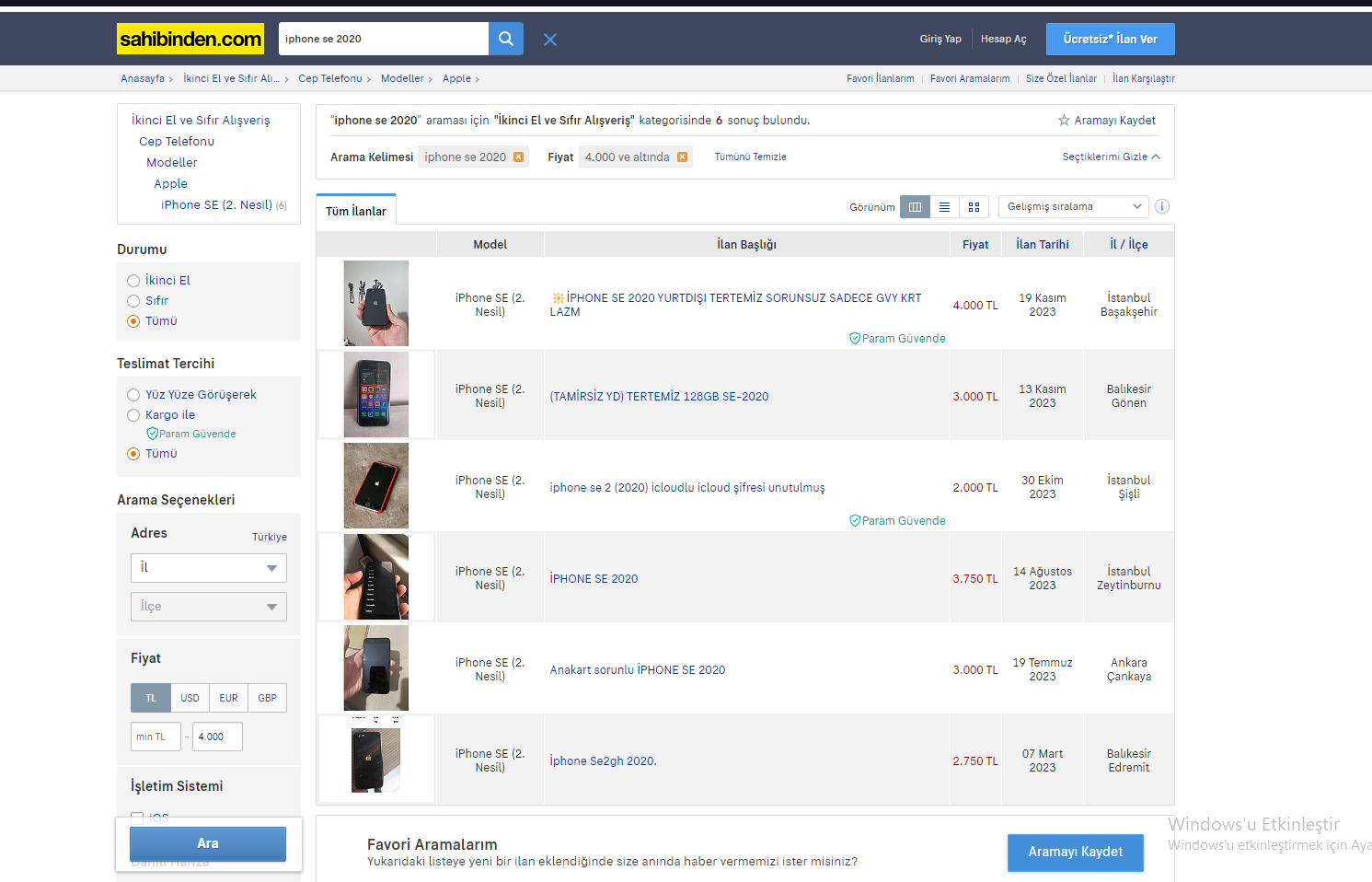Open the Cep Telefonu breadcrumb
The height and width of the screenshot is (882, 1372).
(330, 78)
